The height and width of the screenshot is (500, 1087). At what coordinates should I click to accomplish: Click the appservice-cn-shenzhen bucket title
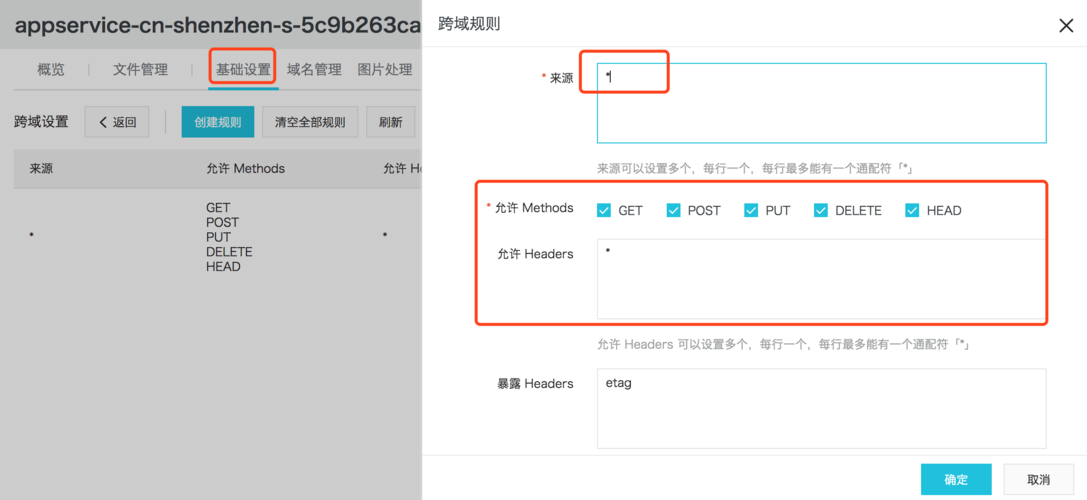(x=218, y=26)
